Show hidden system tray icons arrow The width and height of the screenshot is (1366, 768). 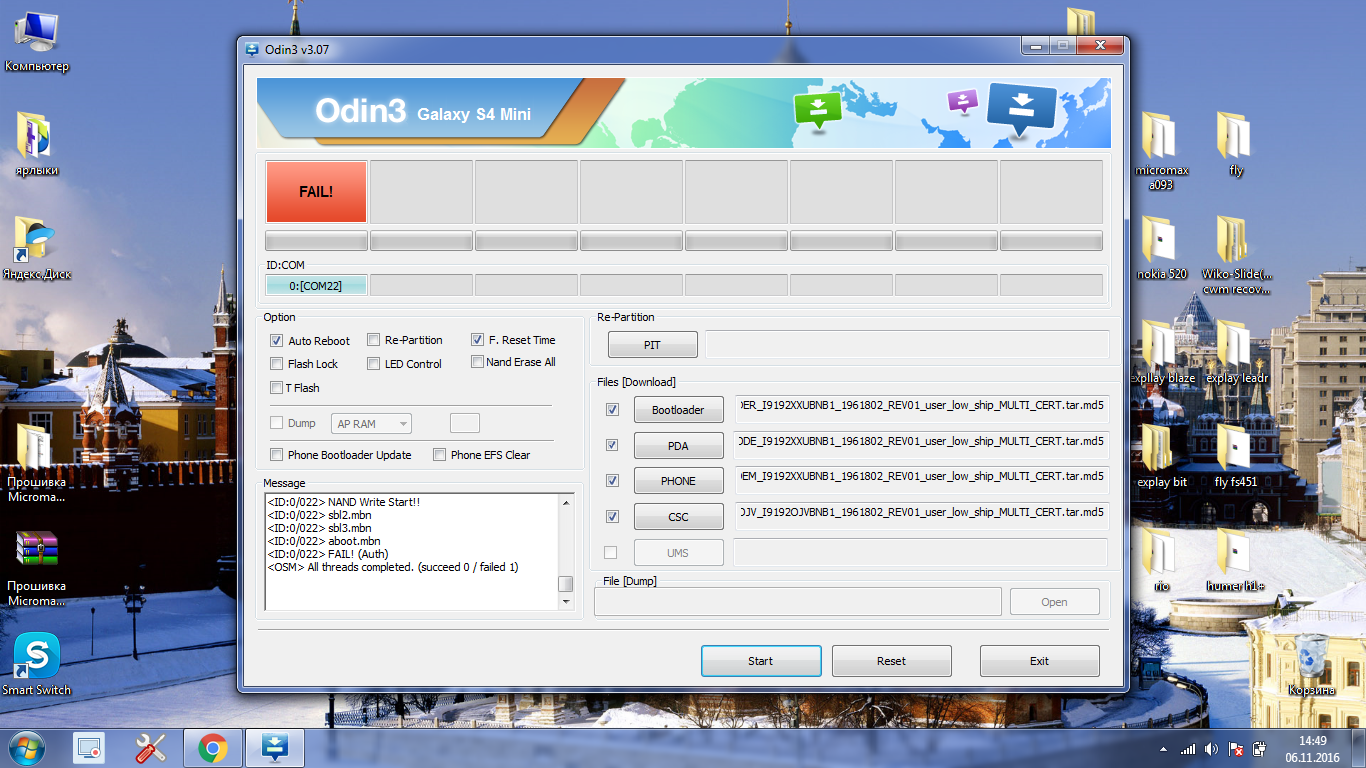point(1163,749)
